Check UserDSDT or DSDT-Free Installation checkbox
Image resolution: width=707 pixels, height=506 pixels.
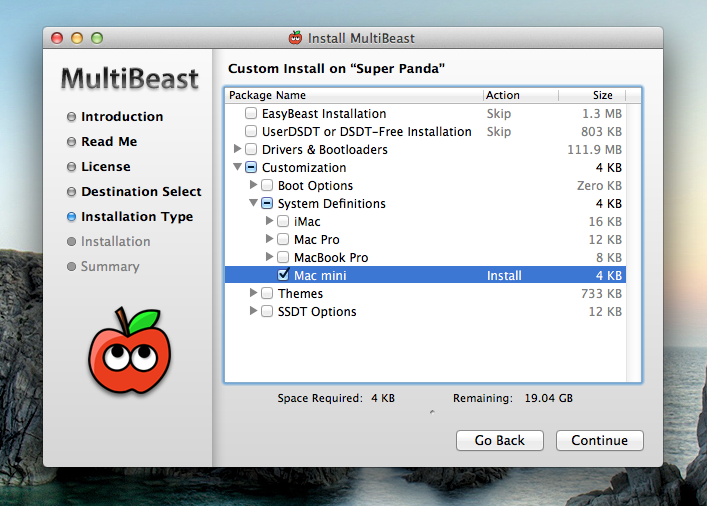pos(251,131)
